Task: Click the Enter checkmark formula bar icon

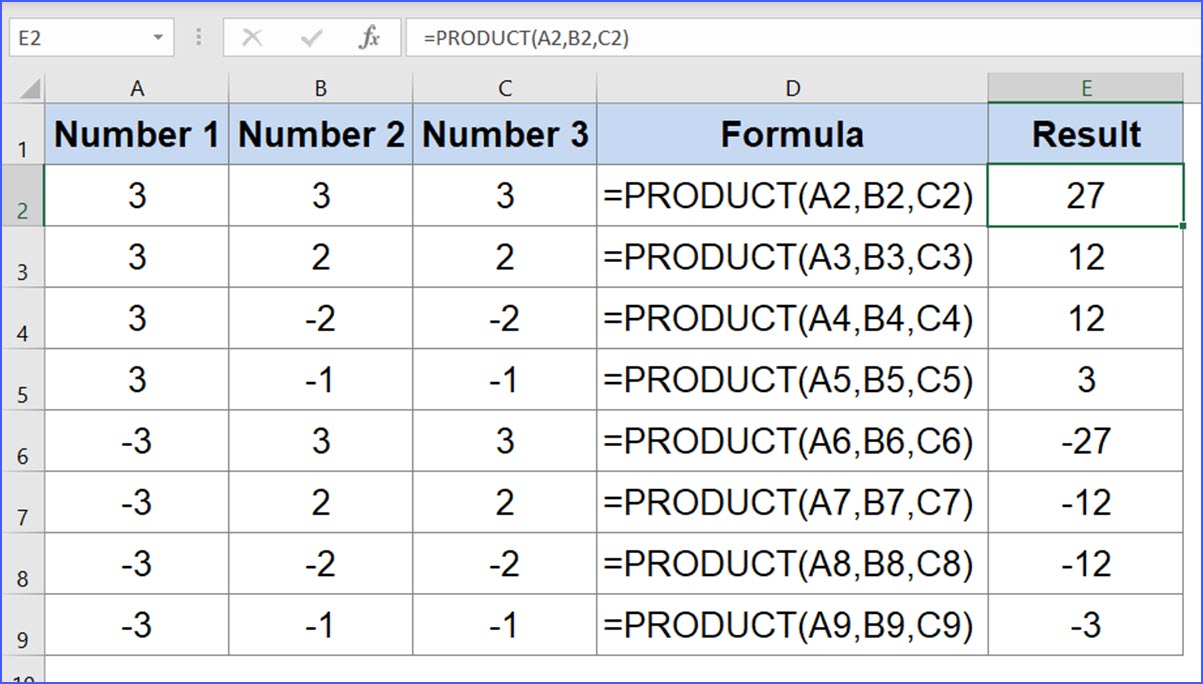Action: tap(311, 38)
